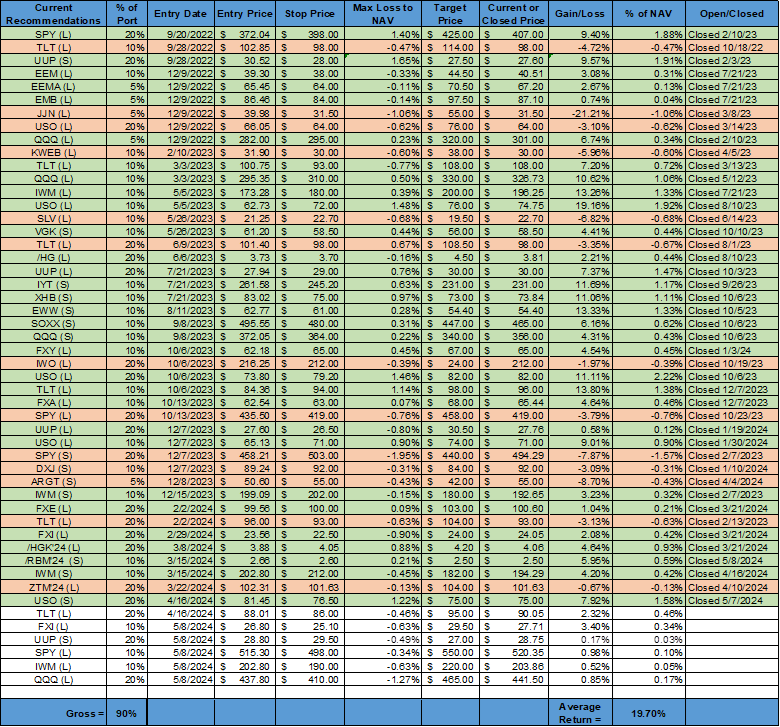The width and height of the screenshot is (780, 727).
Task: Select the 'DXJ (S)' ticker cell
Action: point(53,469)
